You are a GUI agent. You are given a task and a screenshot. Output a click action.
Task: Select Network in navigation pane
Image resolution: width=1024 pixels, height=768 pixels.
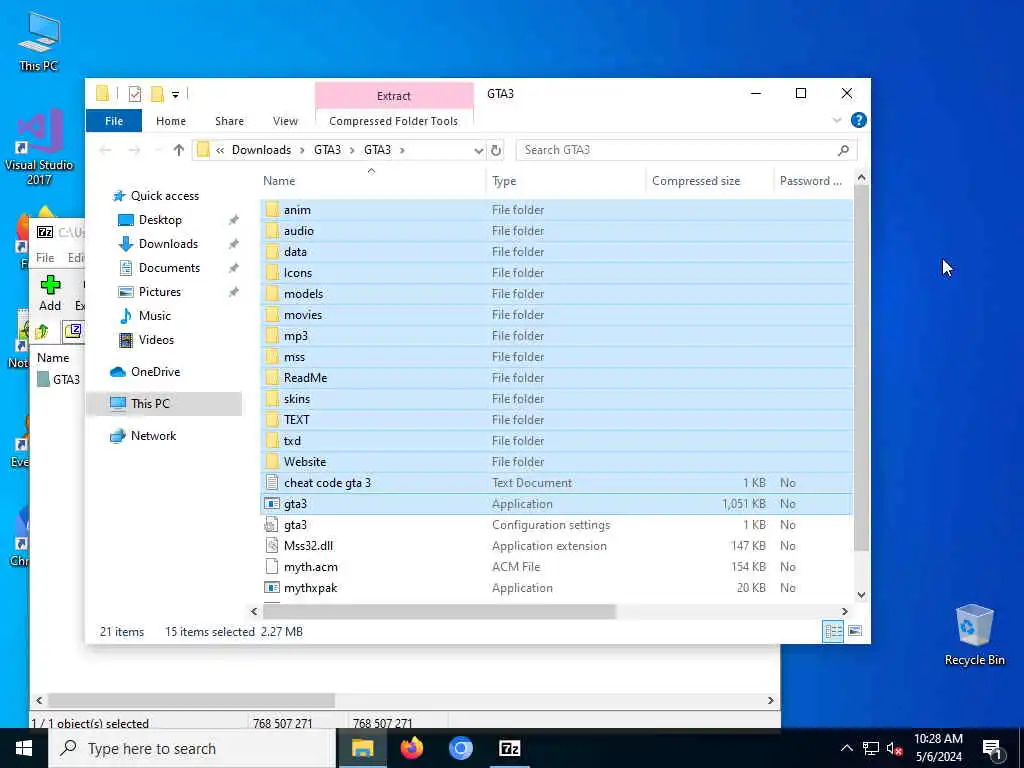153,436
